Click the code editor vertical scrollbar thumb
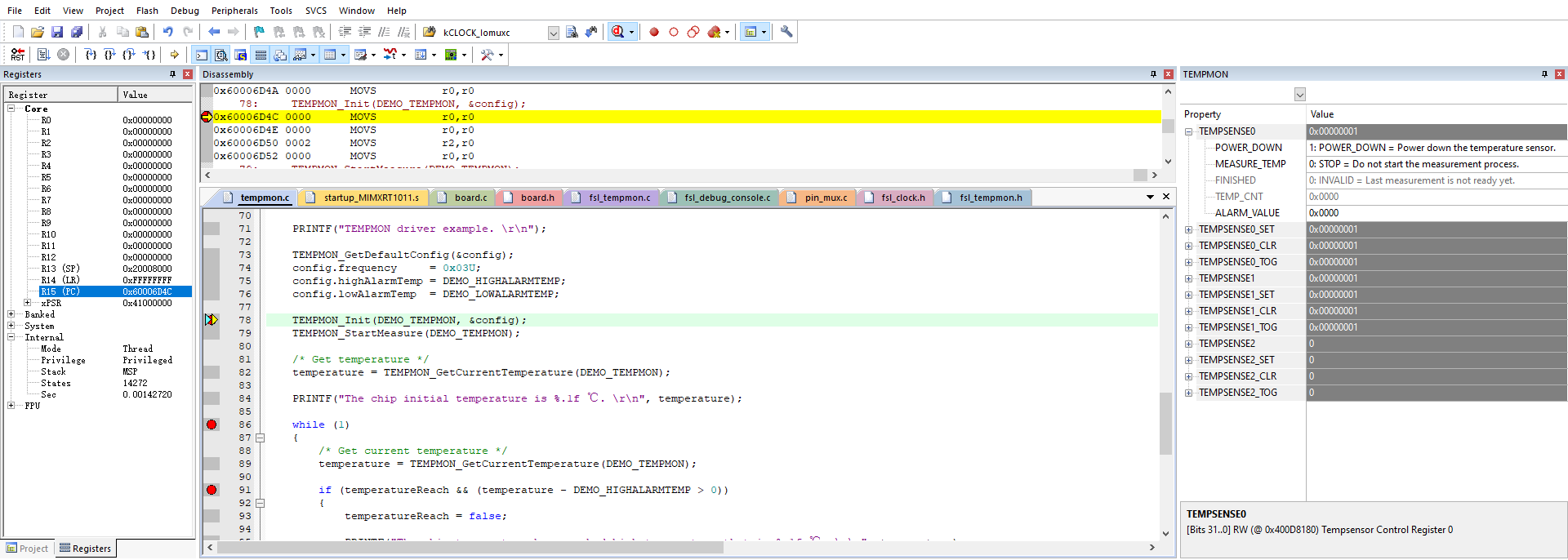 (1165, 423)
